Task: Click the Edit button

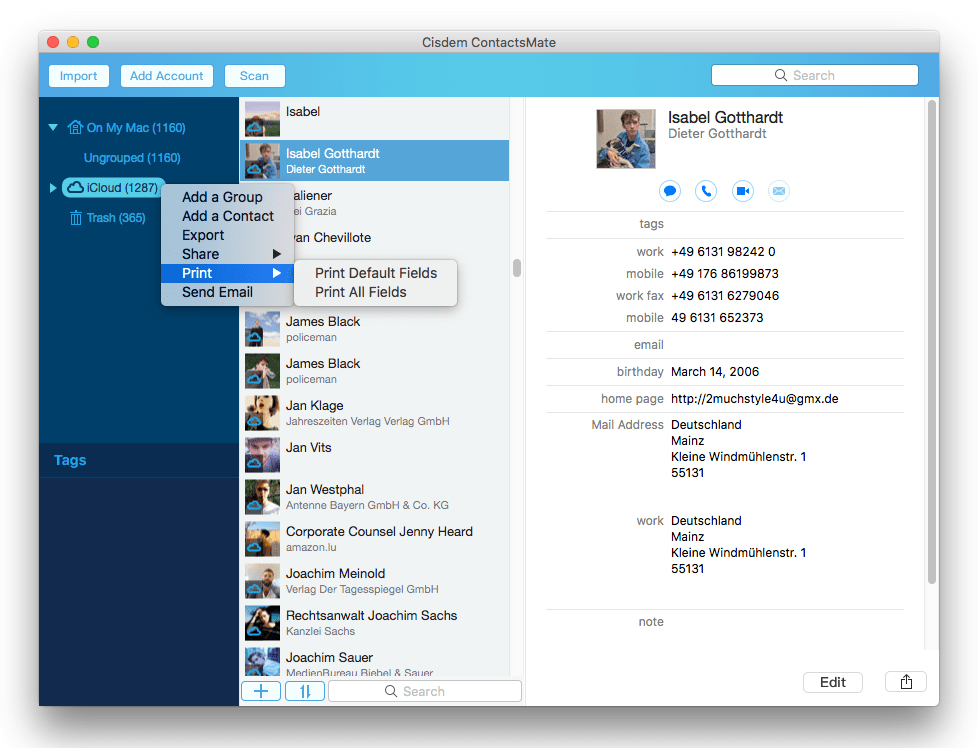Action: [x=832, y=682]
